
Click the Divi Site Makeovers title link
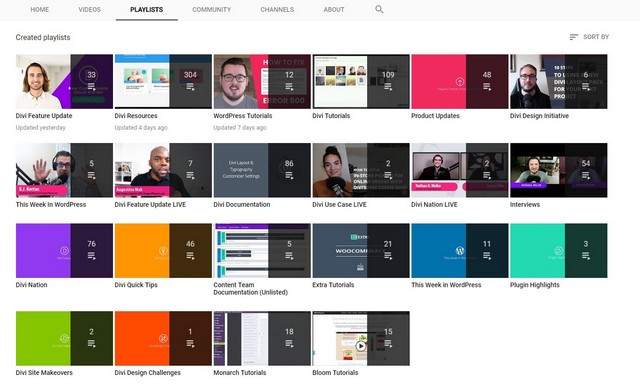(44, 372)
